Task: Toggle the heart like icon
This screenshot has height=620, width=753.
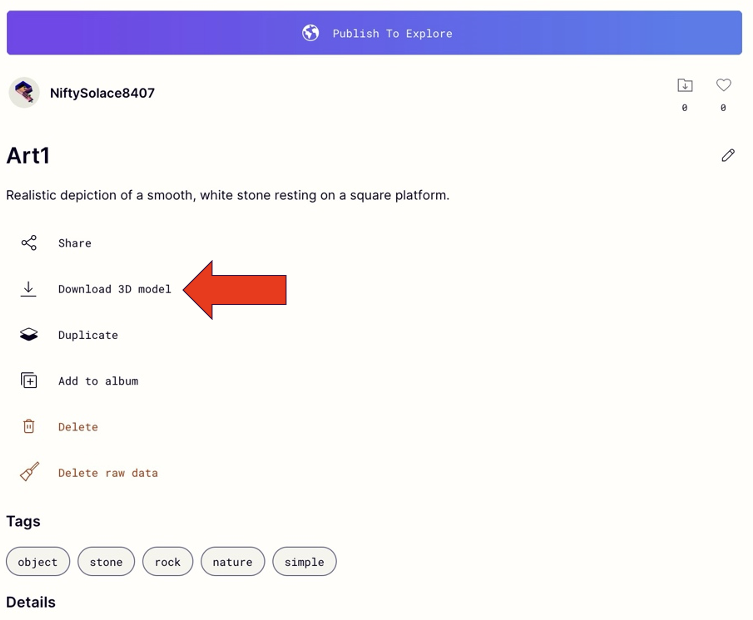Action: [x=723, y=86]
